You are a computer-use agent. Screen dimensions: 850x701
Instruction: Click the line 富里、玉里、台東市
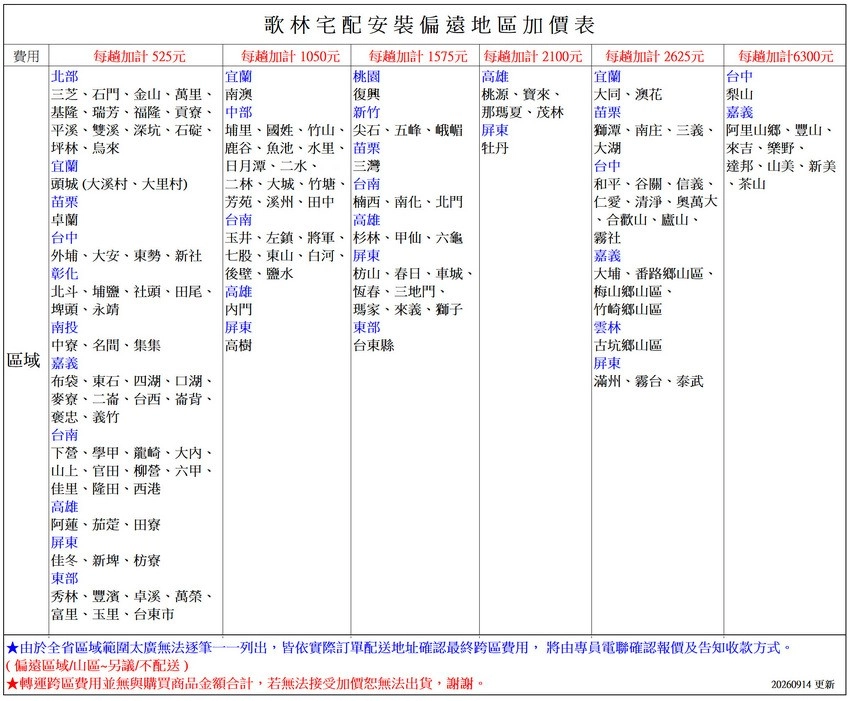tap(113, 614)
